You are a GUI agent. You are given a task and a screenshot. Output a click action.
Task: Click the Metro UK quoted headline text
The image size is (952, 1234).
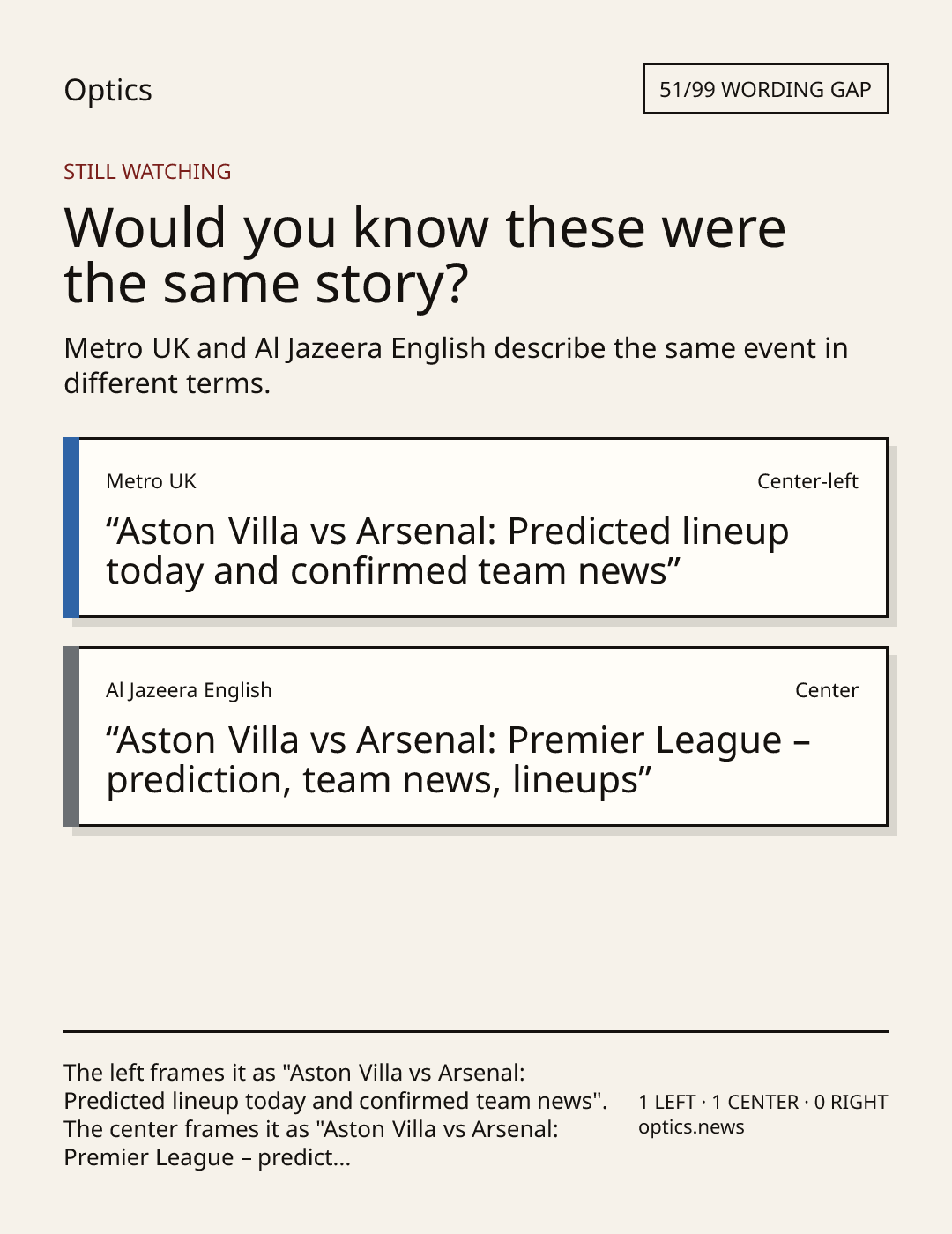(x=447, y=551)
